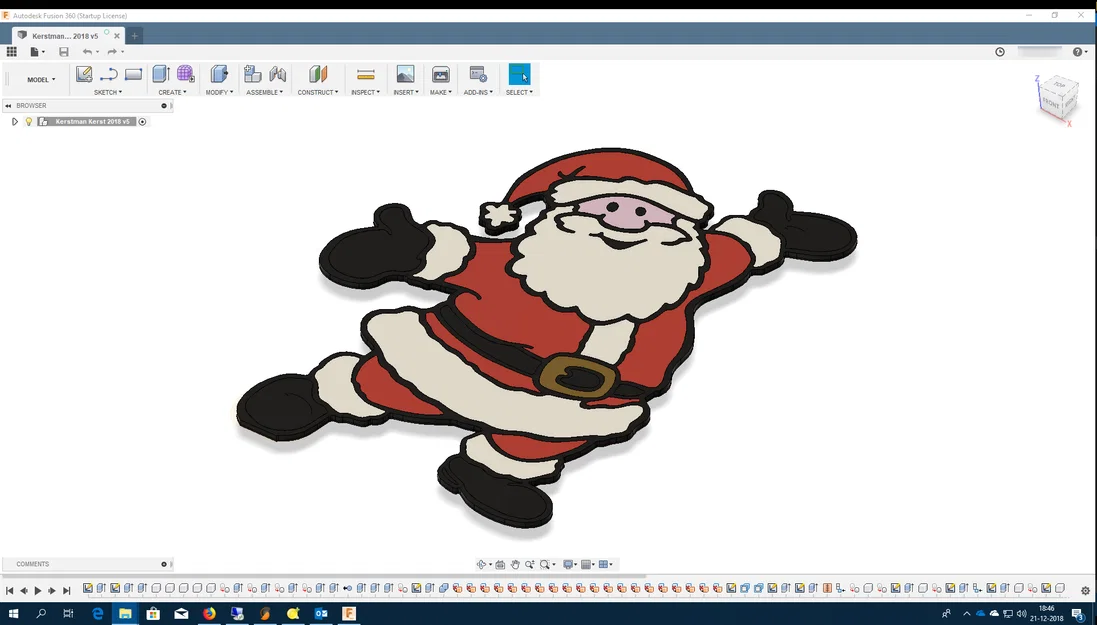Open the ASSEMBLE menu
This screenshot has width=1097, height=625.
point(264,92)
